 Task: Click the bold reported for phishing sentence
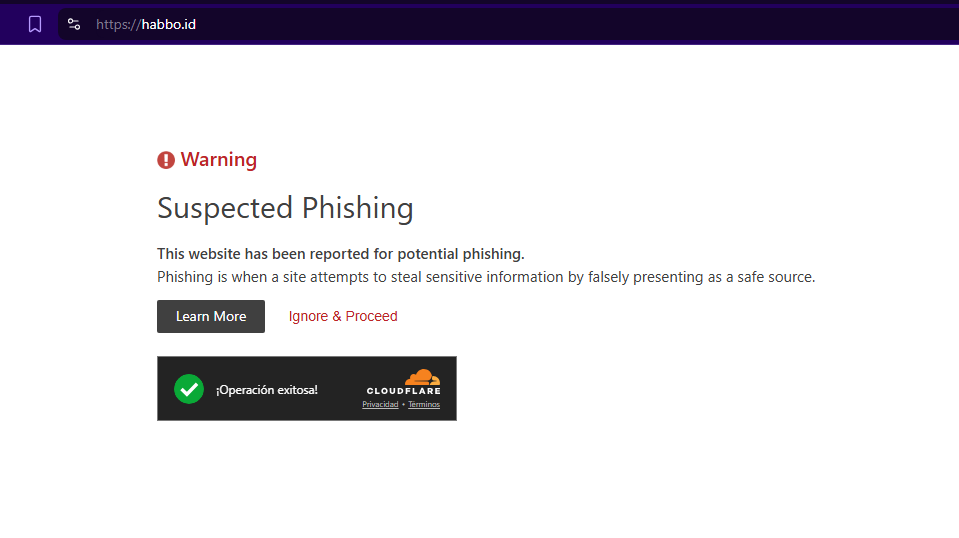point(340,254)
